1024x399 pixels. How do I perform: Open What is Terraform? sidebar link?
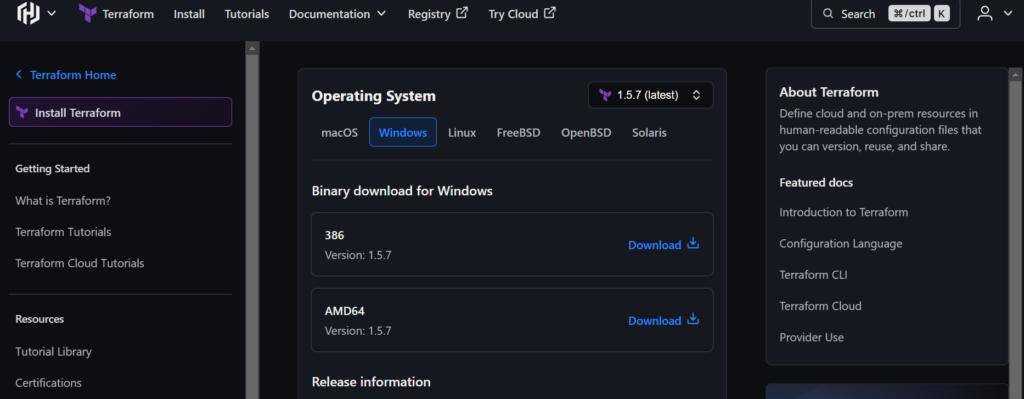[63, 200]
